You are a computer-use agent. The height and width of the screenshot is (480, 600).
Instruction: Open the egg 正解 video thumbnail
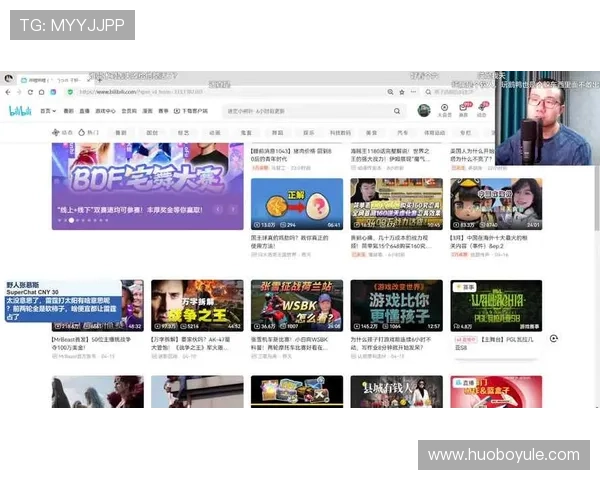click(x=297, y=204)
